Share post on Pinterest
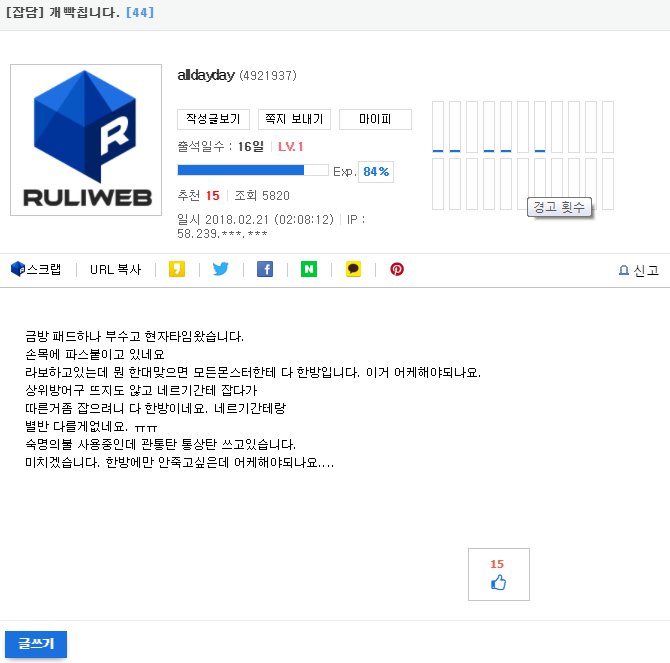The width and height of the screenshot is (670, 663). pyautogui.click(x=397, y=269)
